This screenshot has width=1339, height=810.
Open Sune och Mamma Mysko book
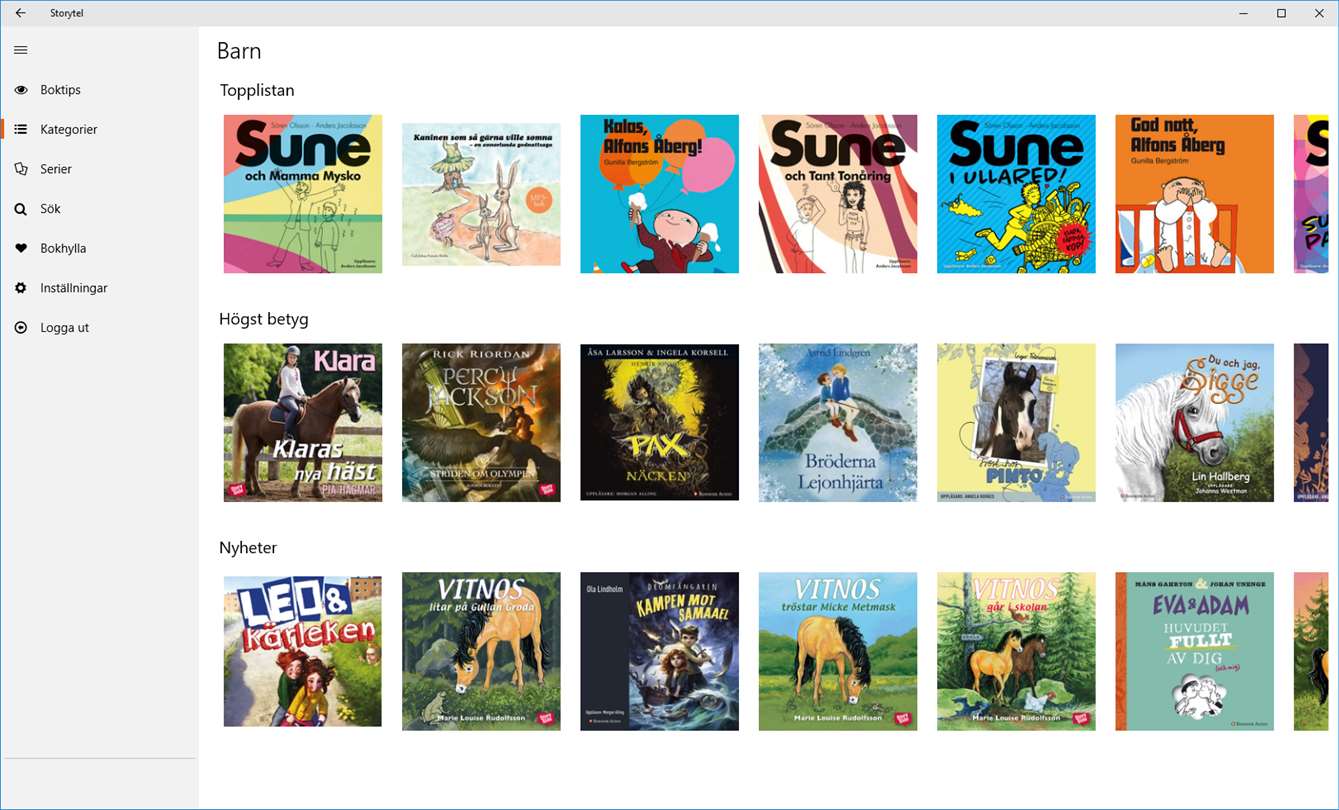point(303,194)
